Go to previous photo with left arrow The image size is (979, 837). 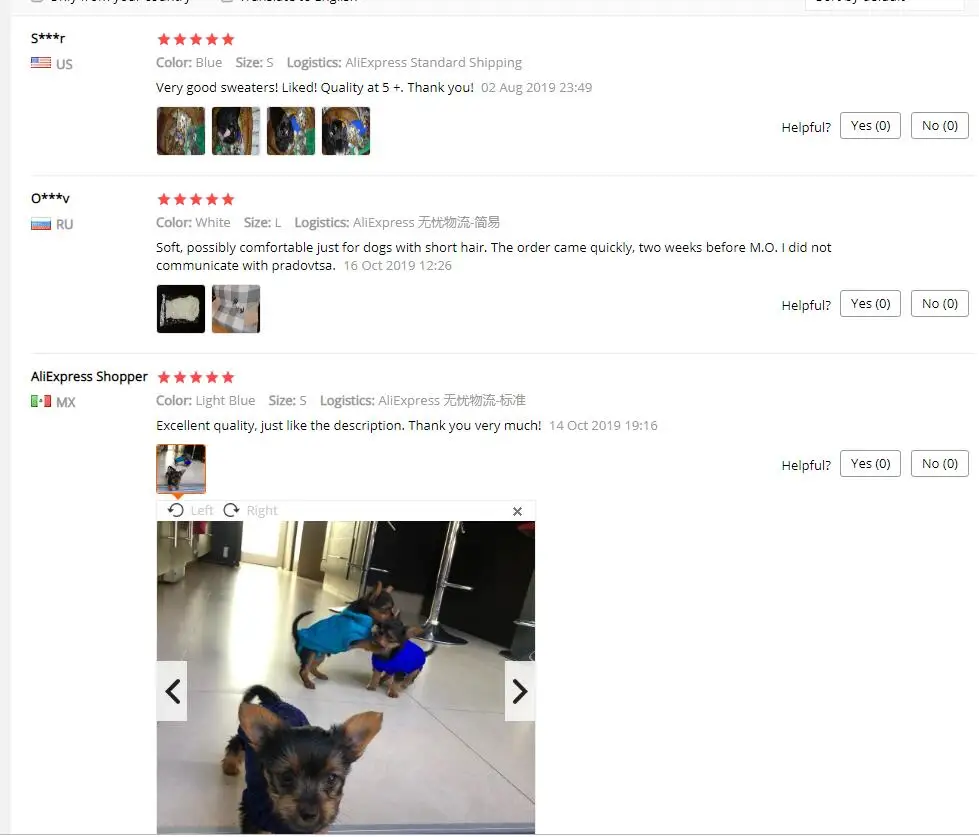pyautogui.click(x=172, y=691)
